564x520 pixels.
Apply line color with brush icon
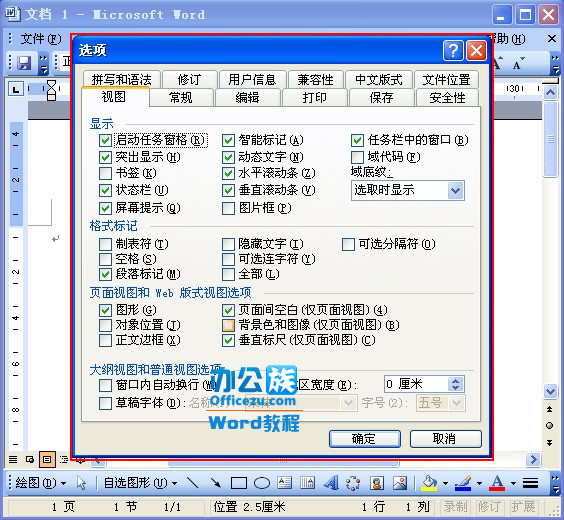tap(463, 483)
